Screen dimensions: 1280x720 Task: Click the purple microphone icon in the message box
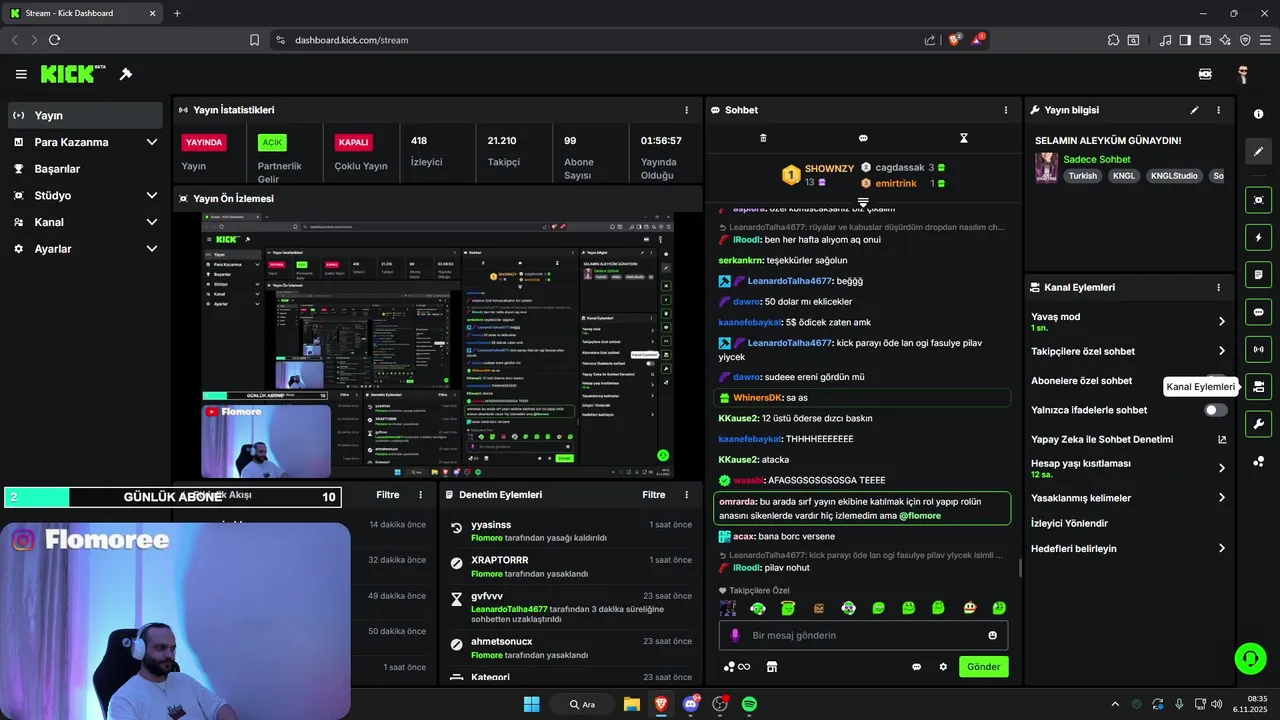click(735, 635)
